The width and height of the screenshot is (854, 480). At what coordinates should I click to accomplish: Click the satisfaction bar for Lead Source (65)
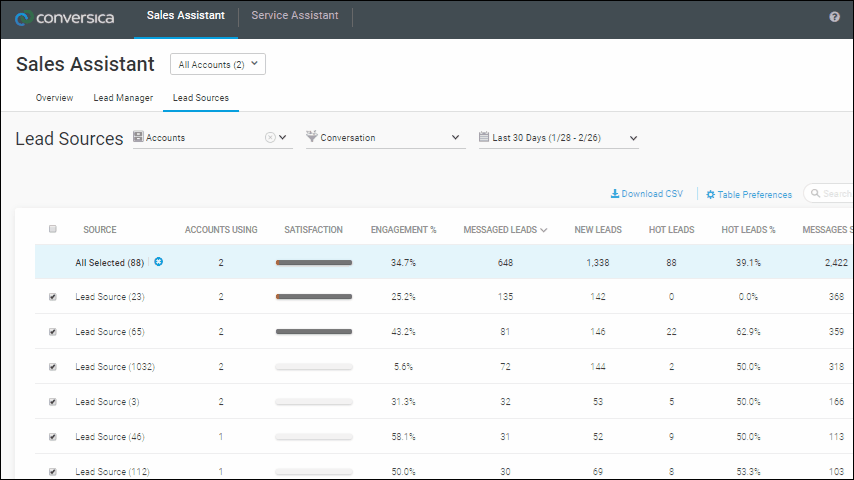314,332
